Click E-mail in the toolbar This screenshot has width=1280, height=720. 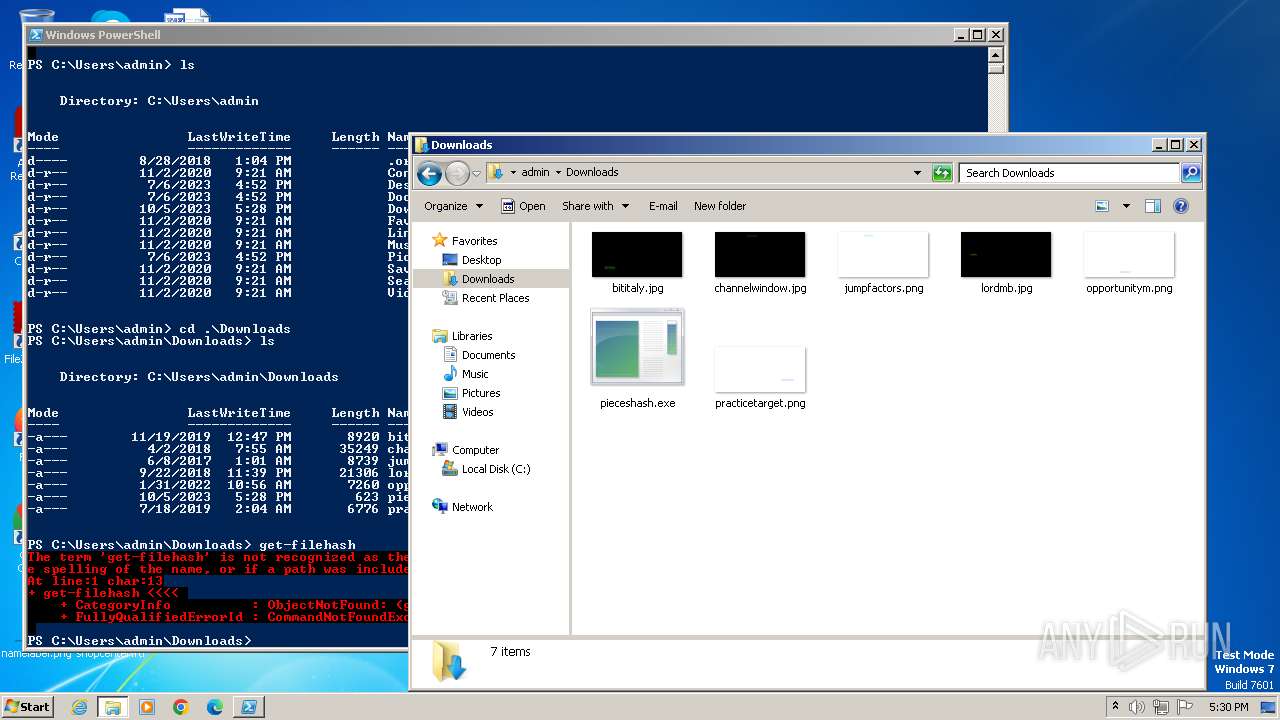663,206
